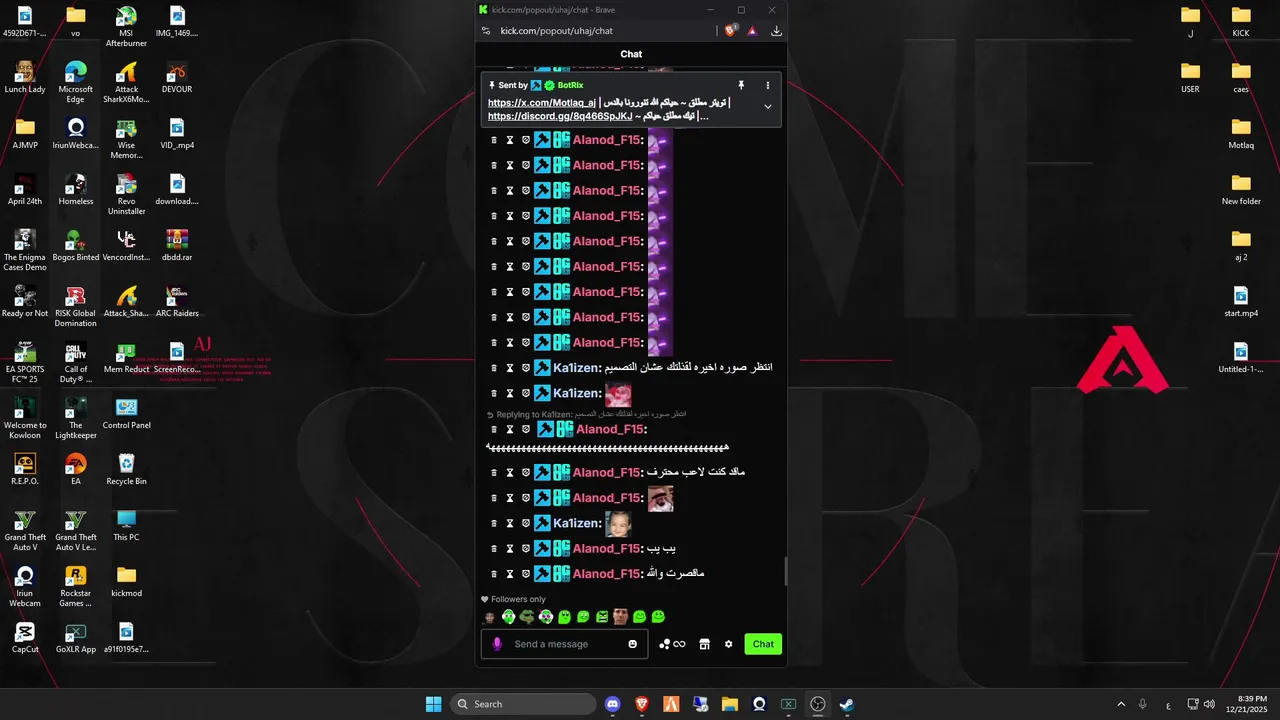Click the taskbar Search box

(x=523, y=704)
